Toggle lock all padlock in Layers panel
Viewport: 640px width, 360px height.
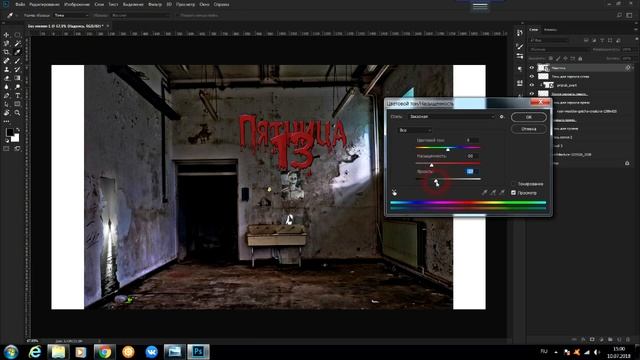pyautogui.click(x=580, y=59)
